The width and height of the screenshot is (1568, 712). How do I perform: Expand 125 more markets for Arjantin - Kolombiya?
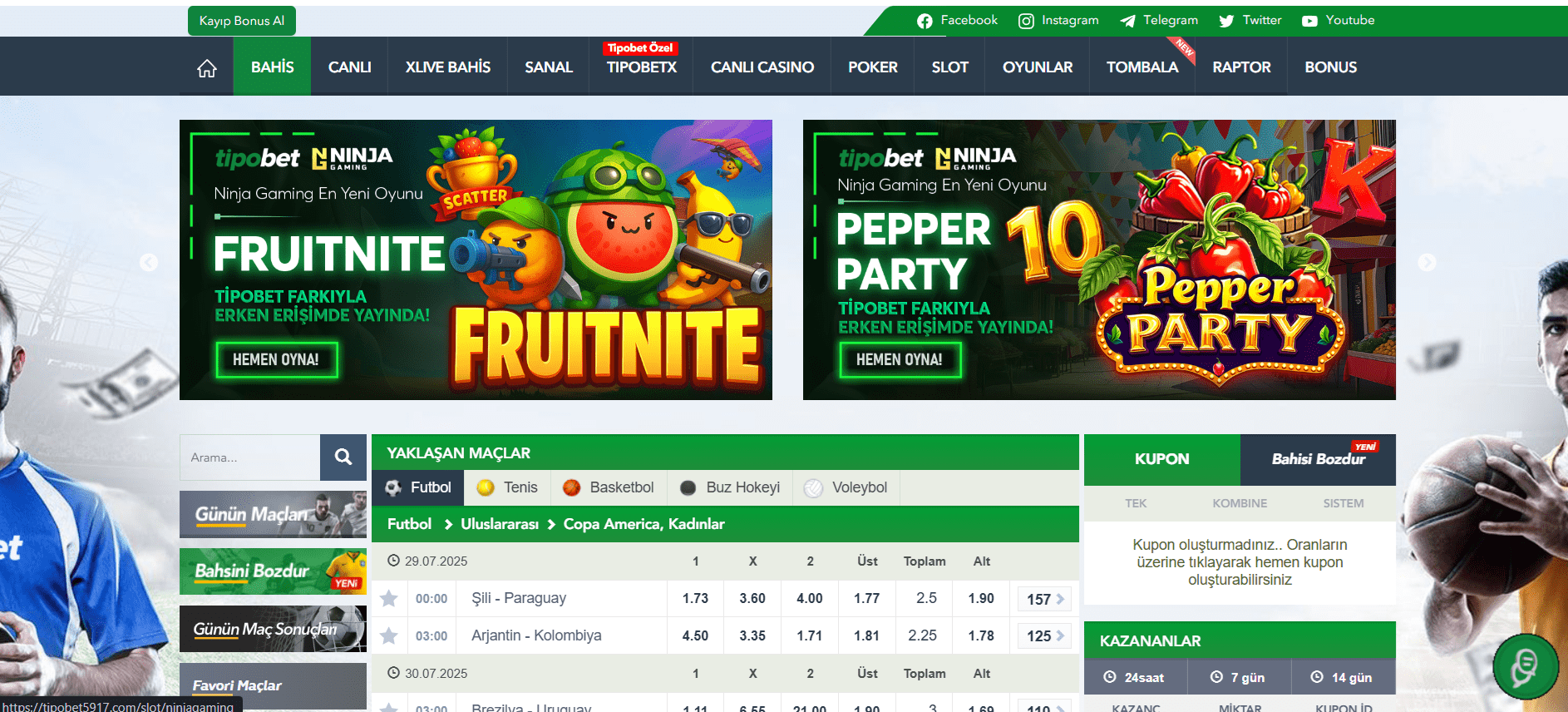[1045, 636]
